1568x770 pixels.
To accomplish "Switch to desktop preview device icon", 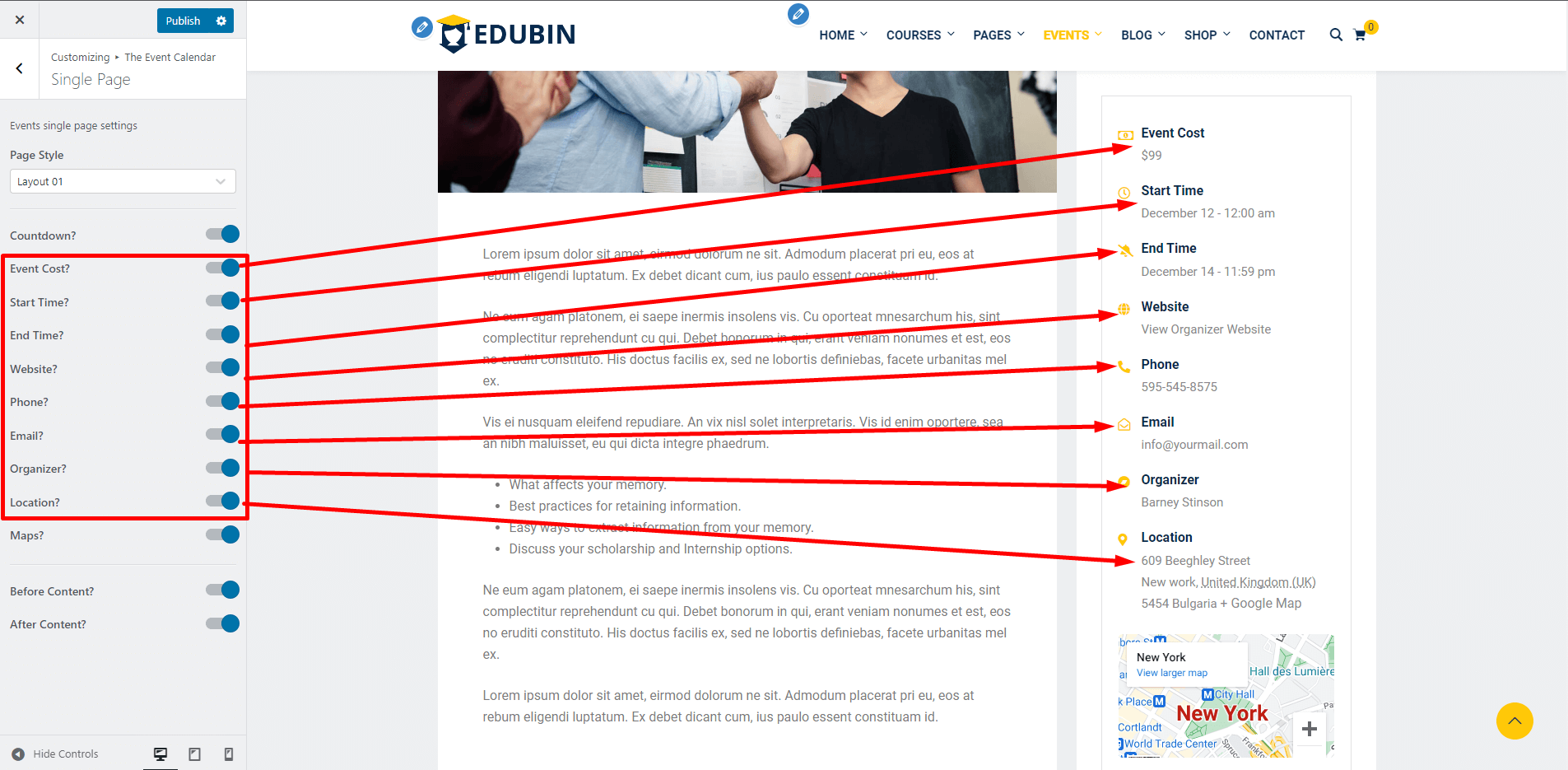I will point(161,754).
